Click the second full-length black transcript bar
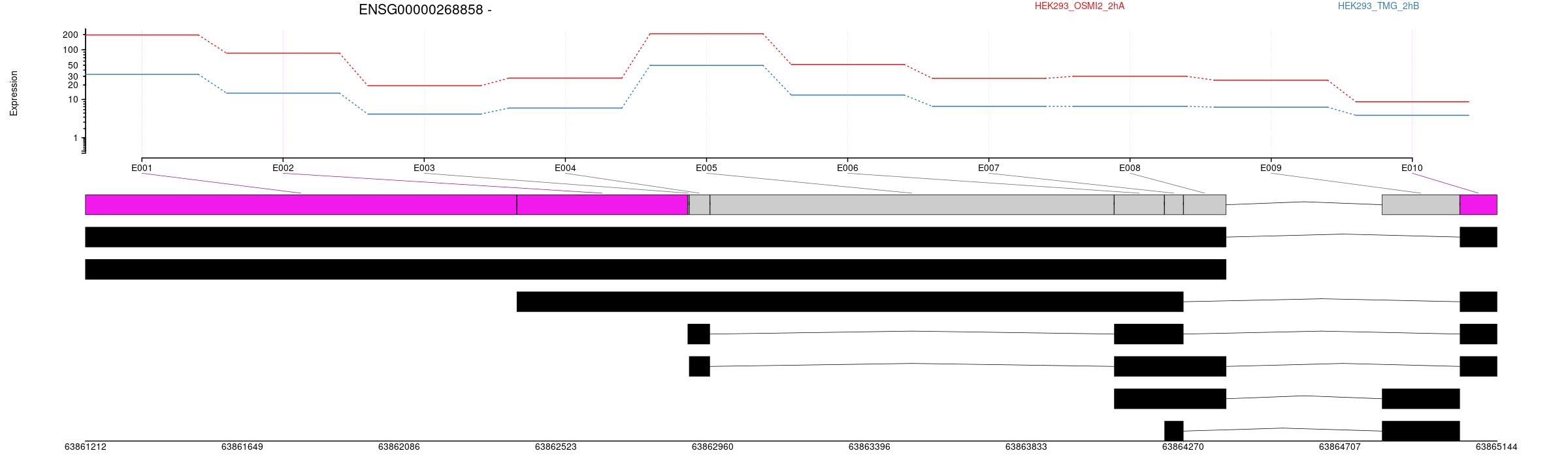This screenshot has height=457, width=1568. coord(656,270)
